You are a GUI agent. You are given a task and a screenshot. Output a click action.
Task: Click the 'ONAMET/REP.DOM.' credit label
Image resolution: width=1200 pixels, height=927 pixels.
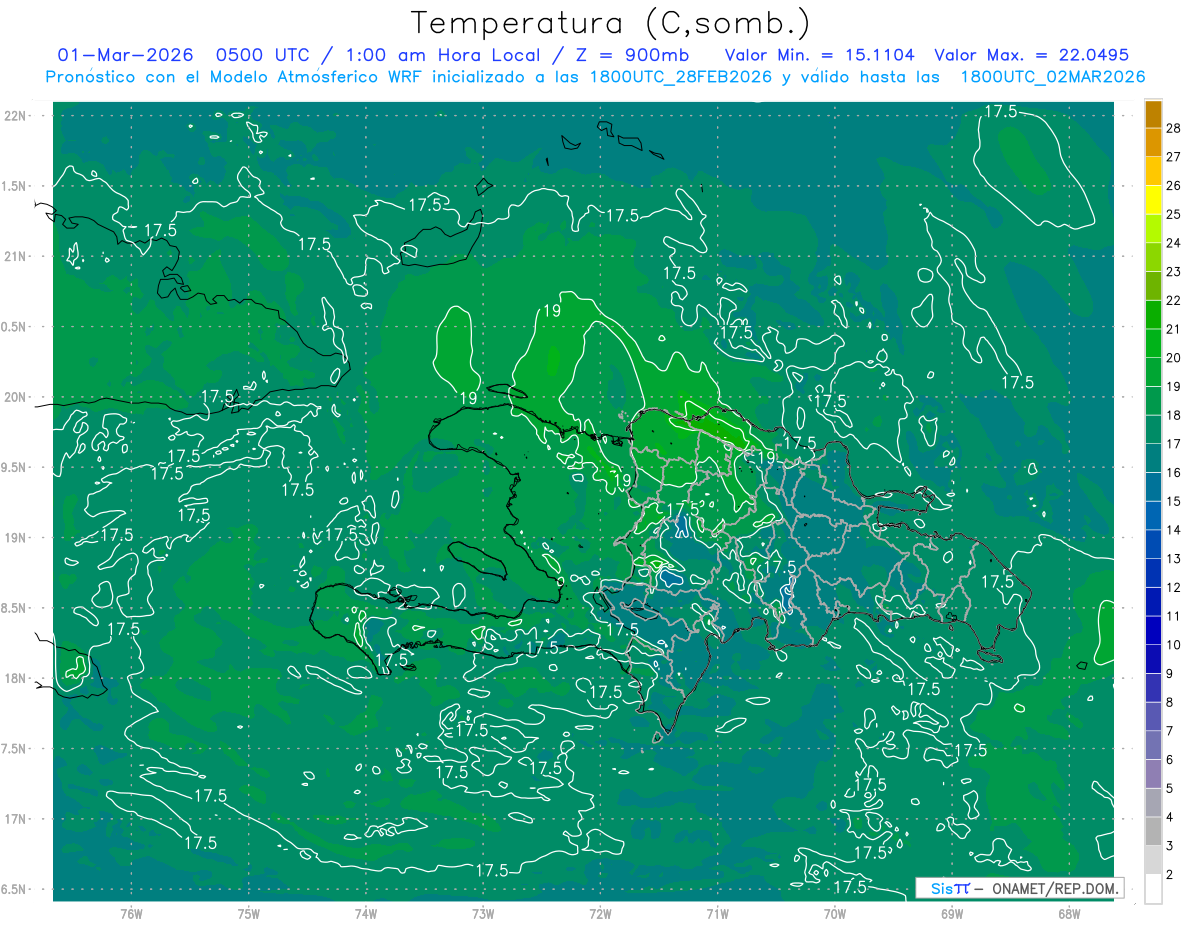pos(1054,888)
